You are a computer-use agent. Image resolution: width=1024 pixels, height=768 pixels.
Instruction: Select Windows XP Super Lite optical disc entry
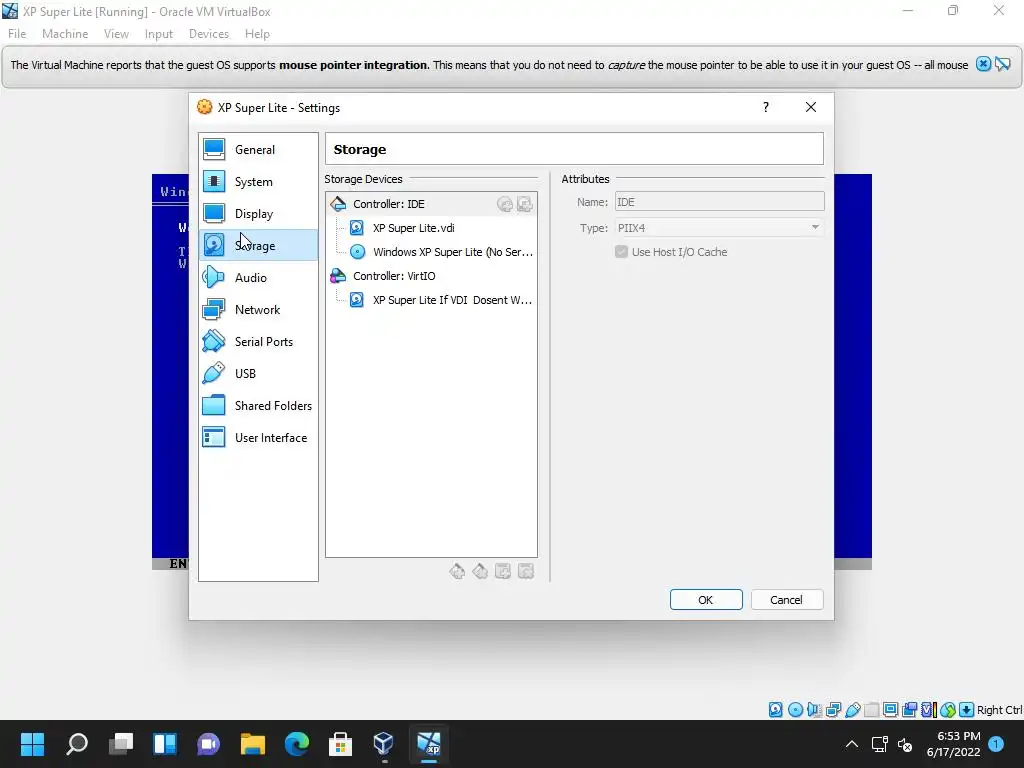432,252
